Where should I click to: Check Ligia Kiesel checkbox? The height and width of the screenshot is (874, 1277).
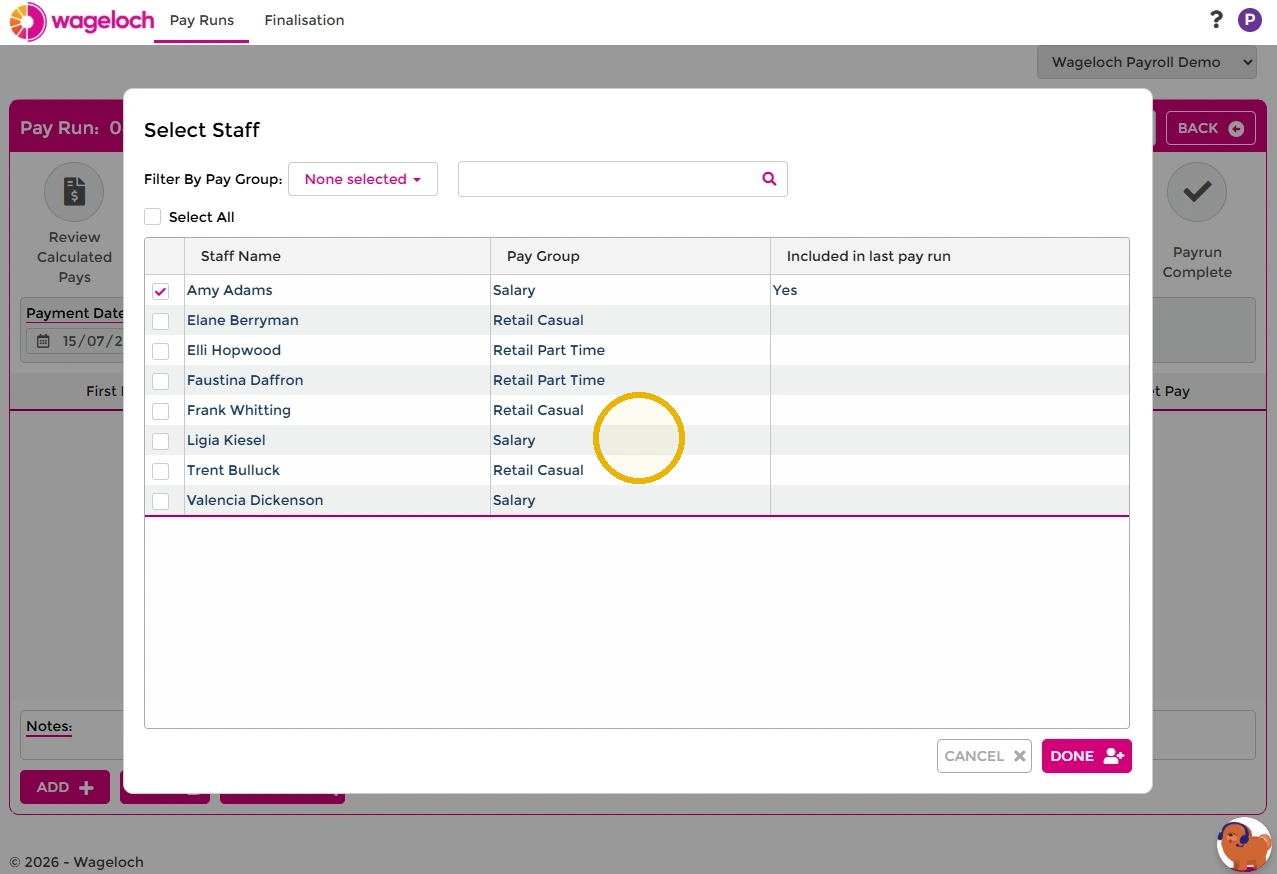coord(160,441)
